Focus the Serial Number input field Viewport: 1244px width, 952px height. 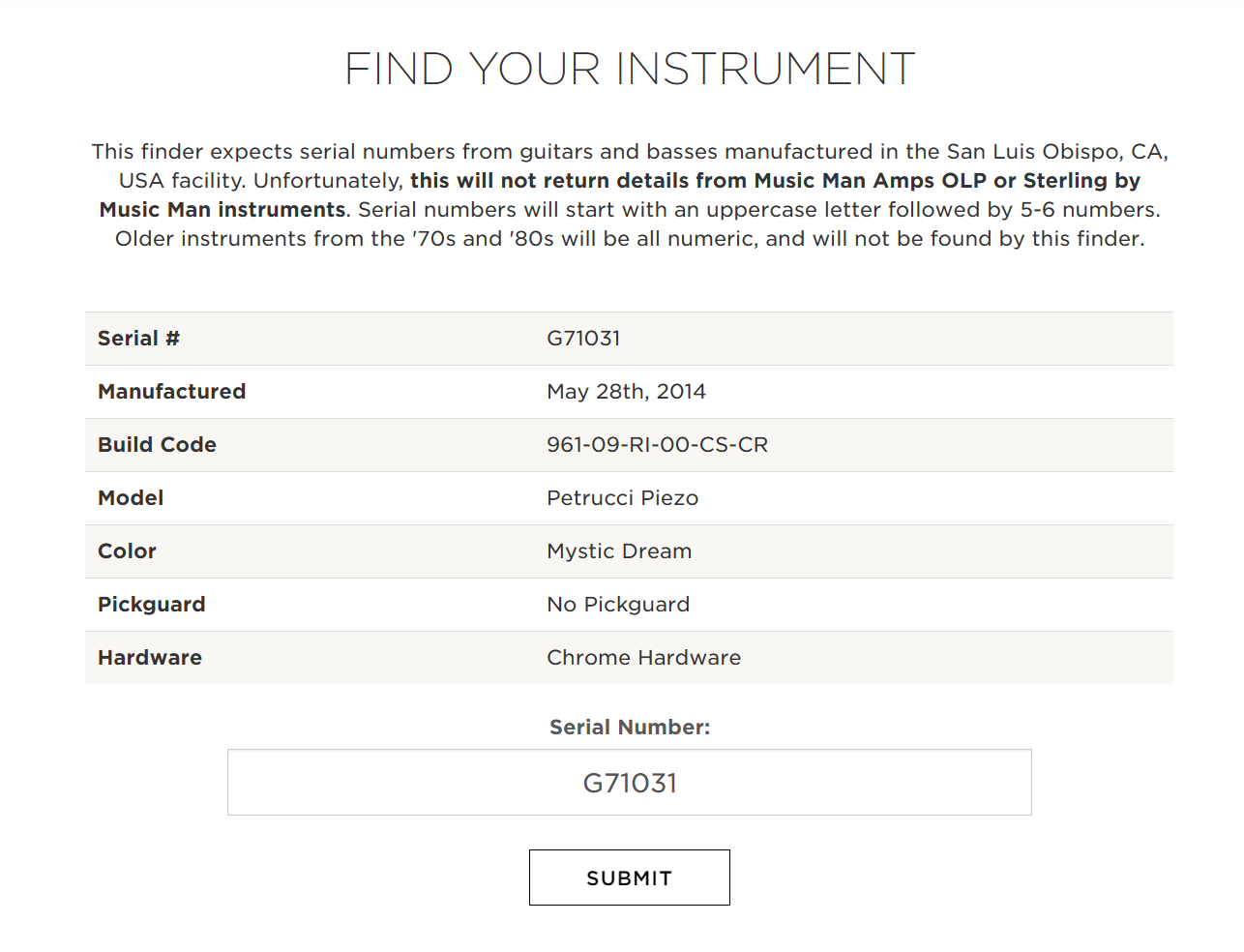tap(629, 783)
